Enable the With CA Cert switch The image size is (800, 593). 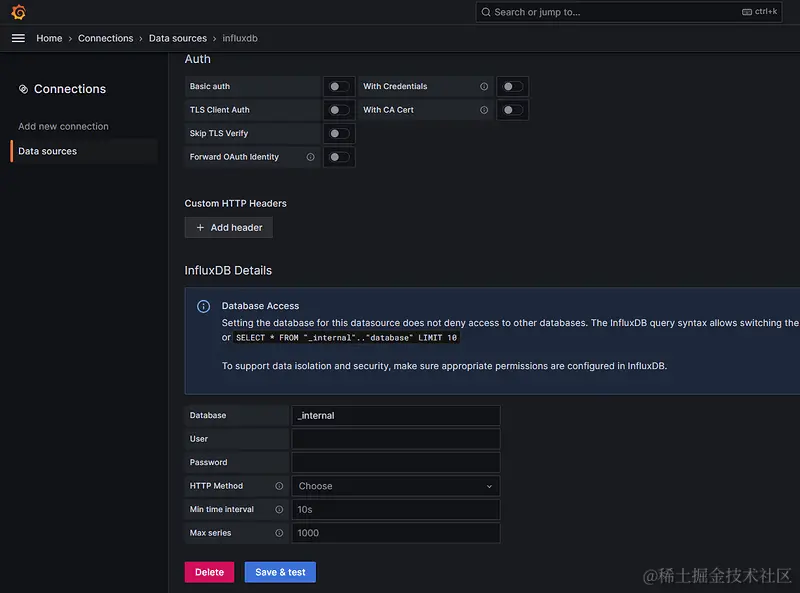coord(513,110)
